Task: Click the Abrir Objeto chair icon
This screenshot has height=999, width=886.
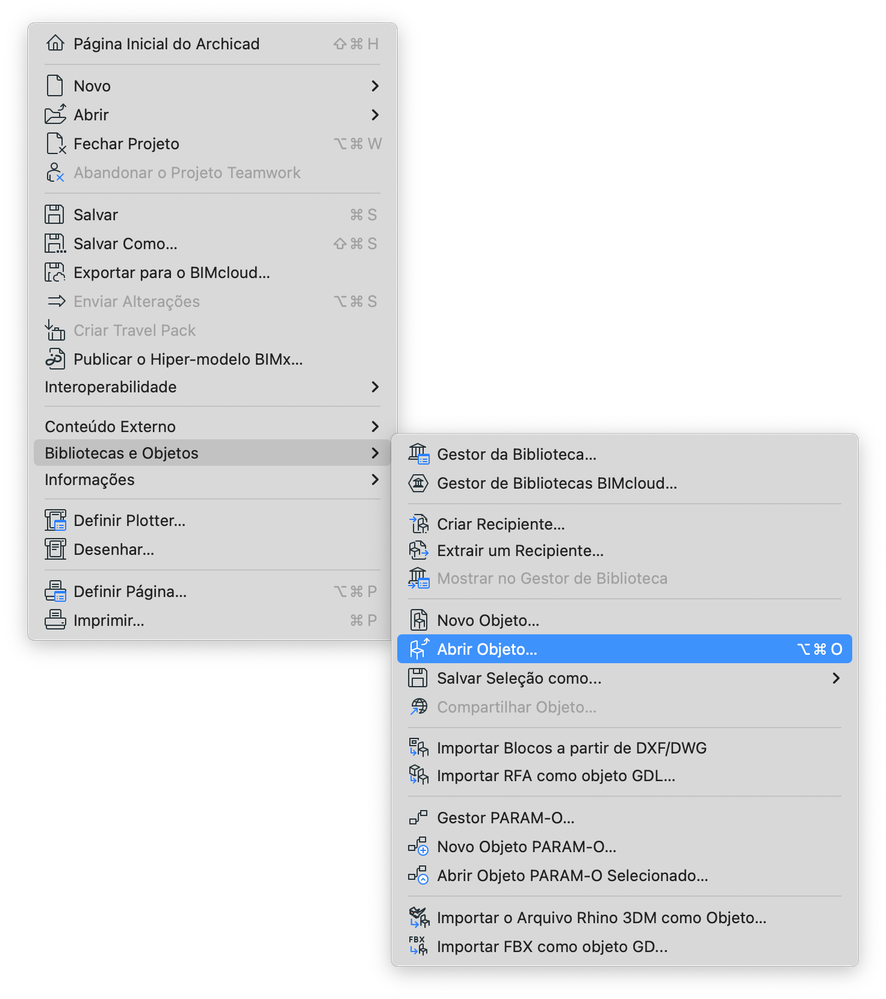Action: pos(419,649)
